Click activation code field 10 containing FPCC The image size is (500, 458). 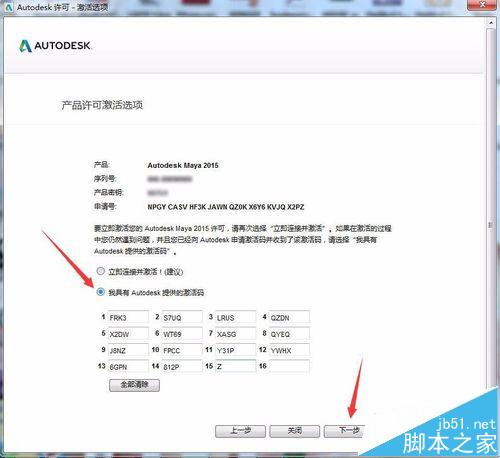[182, 350]
